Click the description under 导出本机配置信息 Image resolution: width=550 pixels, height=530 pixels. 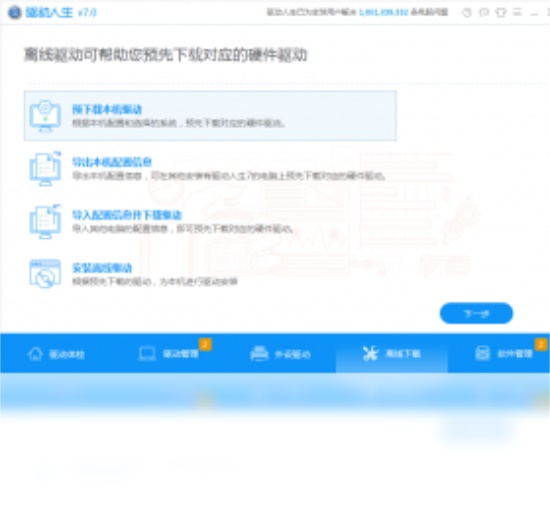(x=229, y=176)
